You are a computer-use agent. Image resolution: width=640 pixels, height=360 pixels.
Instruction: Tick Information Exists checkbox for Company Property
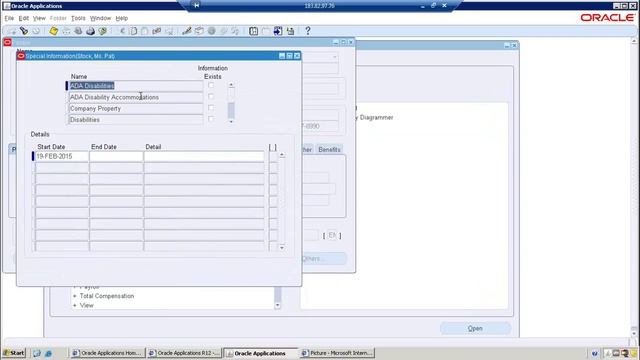pos(211,108)
